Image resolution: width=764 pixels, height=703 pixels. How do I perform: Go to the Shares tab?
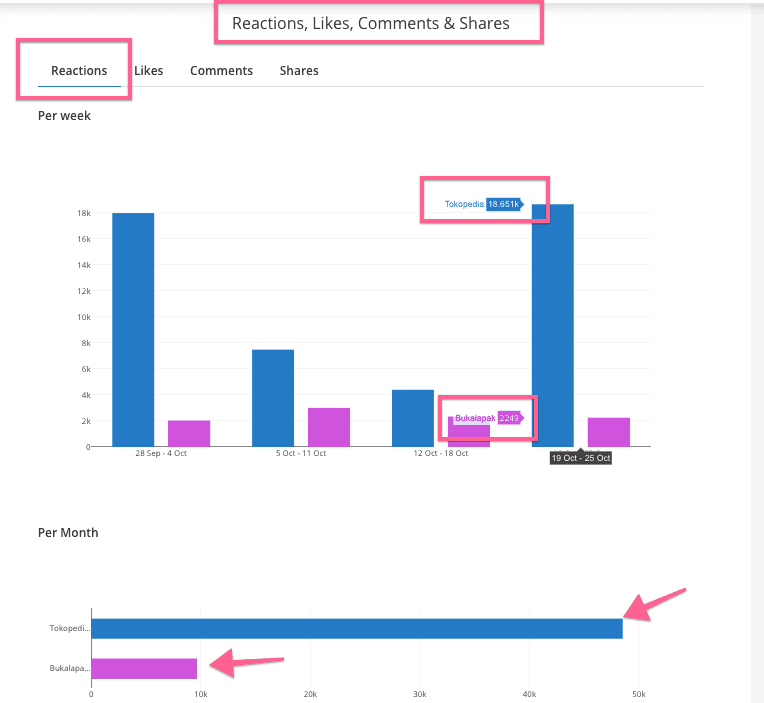click(x=299, y=71)
